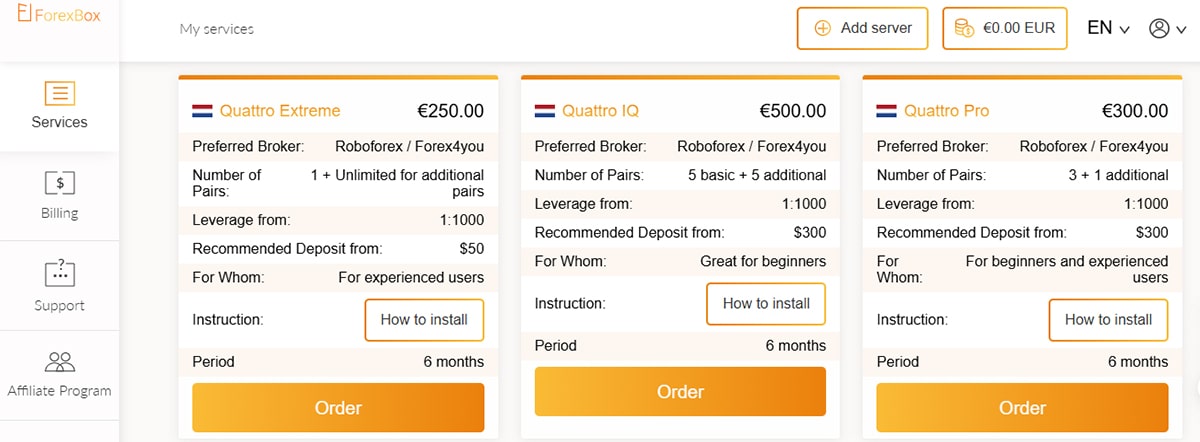Select My services breadcrumb text
Viewport: 1200px width, 442px height.
click(217, 29)
